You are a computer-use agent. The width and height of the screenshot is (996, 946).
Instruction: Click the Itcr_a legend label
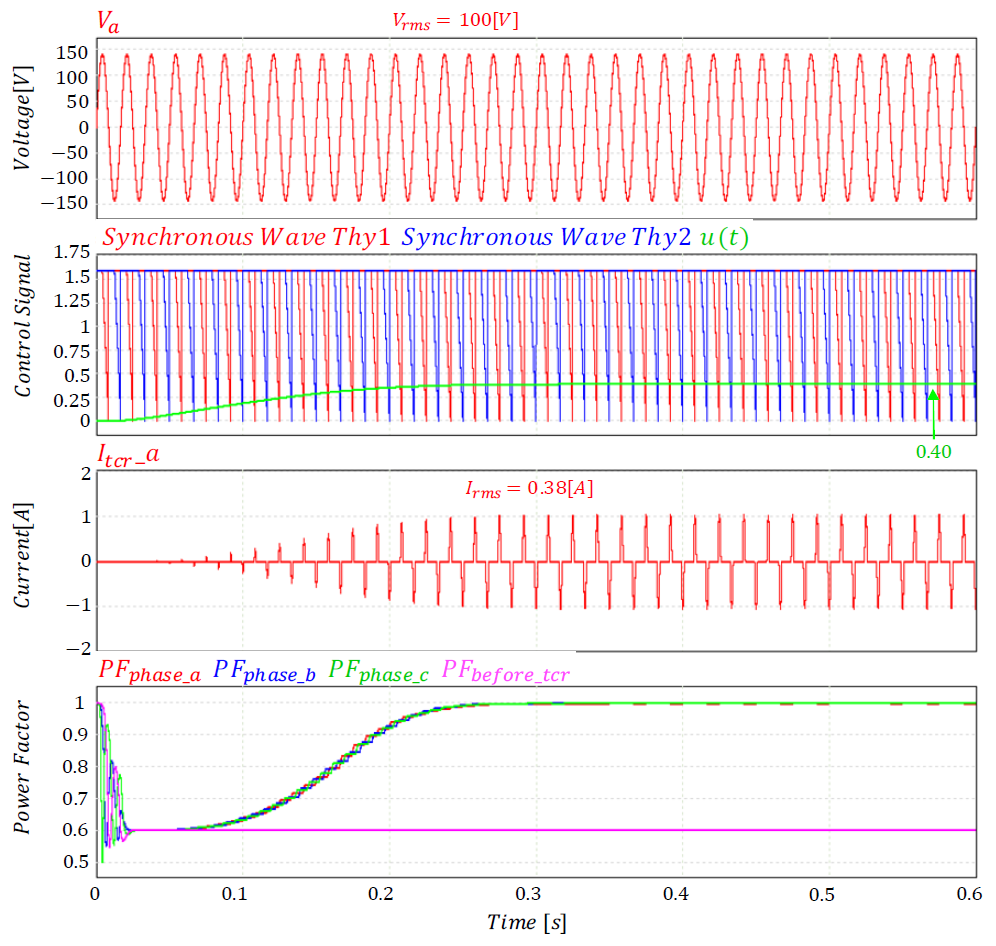(128, 456)
